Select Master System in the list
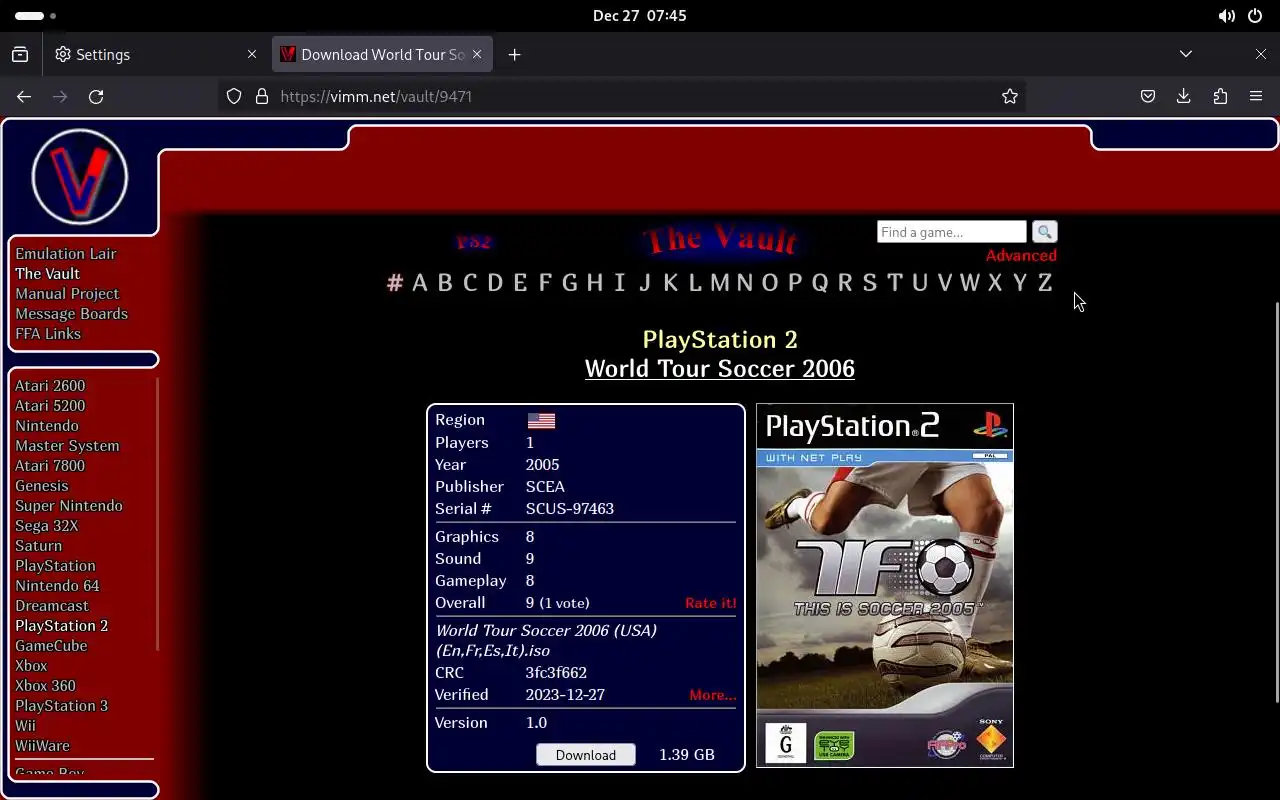 tap(67, 446)
